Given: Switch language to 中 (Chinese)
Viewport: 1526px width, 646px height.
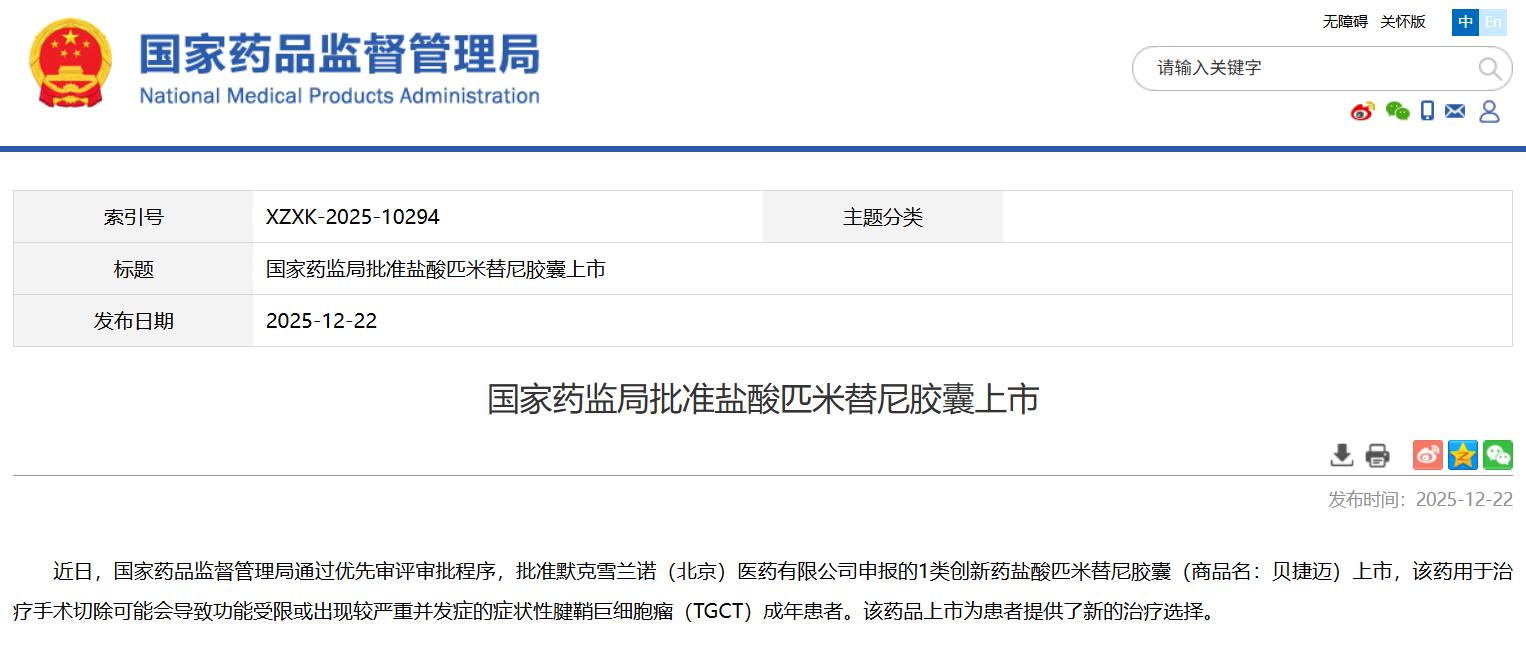Looking at the screenshot, I should coord(1465,22).
